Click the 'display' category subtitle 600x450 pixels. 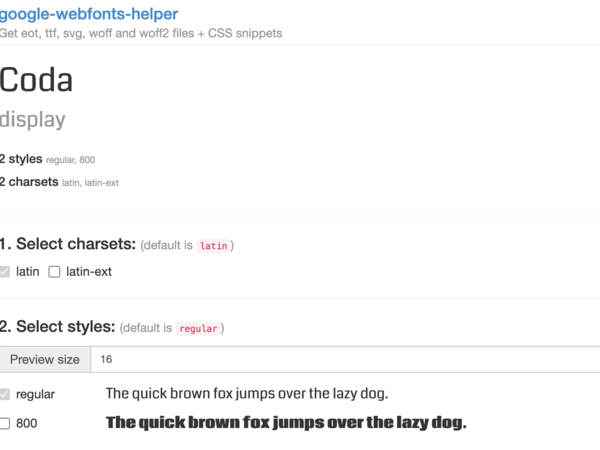(x=33, y=120)
